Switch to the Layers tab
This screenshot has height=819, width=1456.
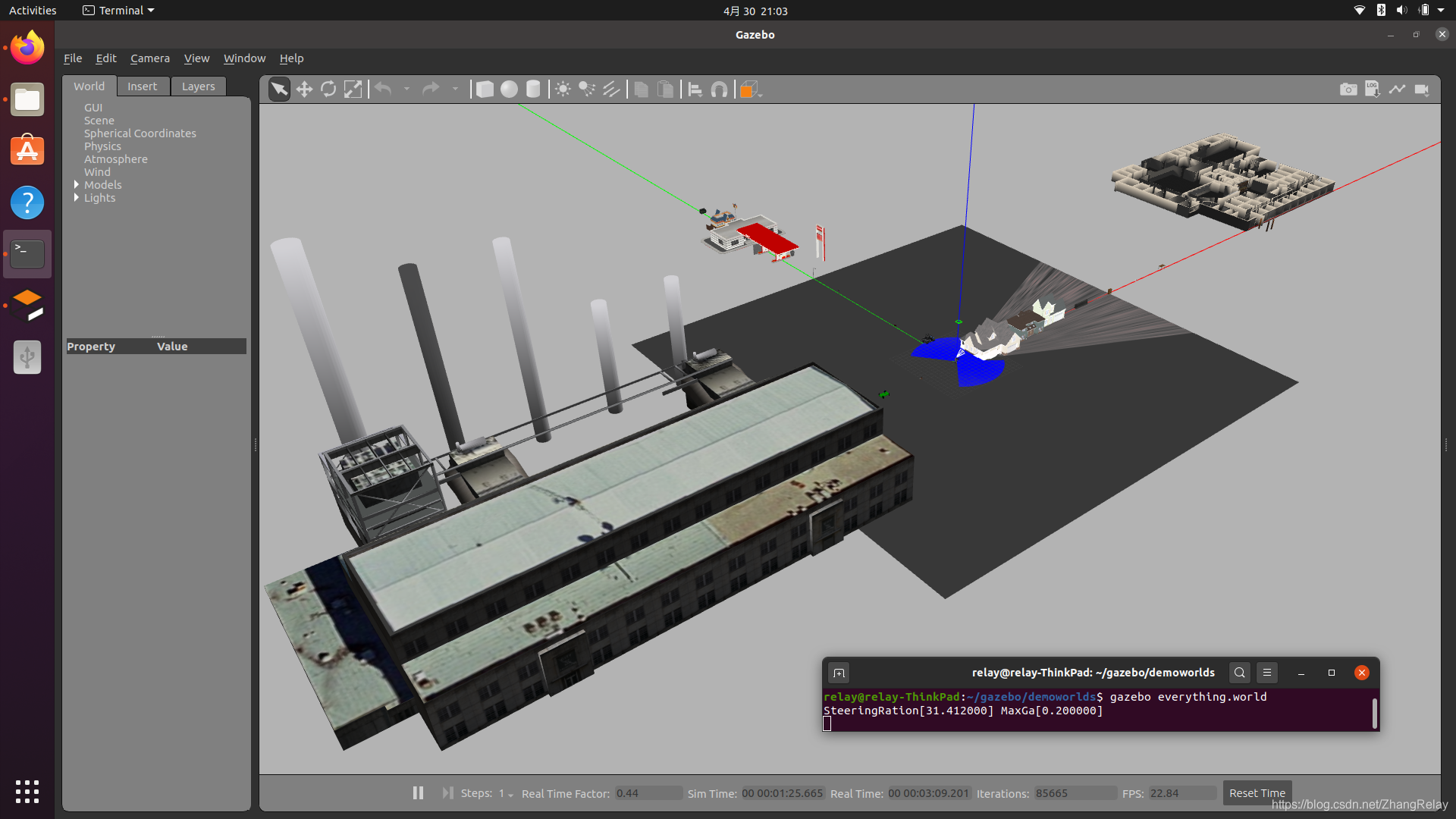click(199, 86)
